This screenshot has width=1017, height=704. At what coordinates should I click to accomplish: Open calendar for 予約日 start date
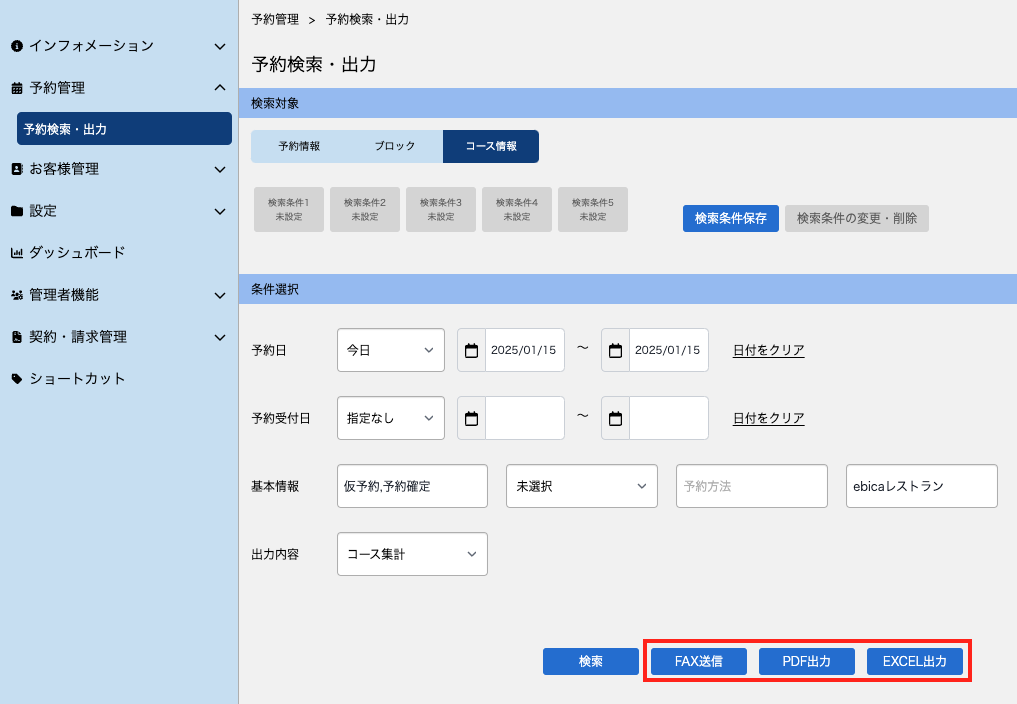[472, 350]
